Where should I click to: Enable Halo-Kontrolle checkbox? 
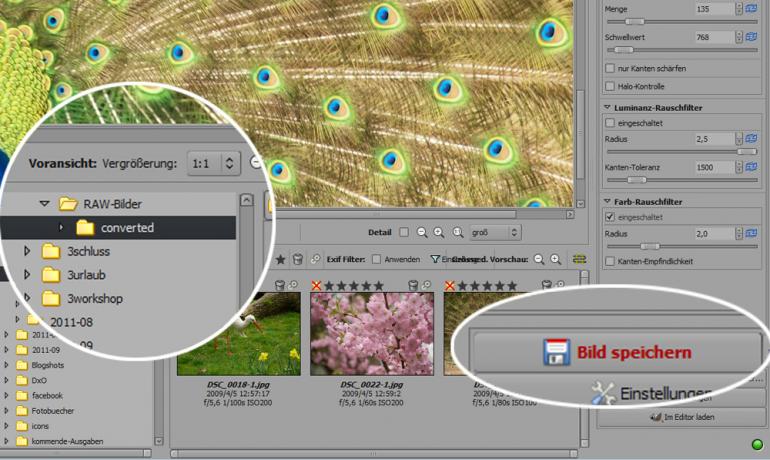(610, 86)
